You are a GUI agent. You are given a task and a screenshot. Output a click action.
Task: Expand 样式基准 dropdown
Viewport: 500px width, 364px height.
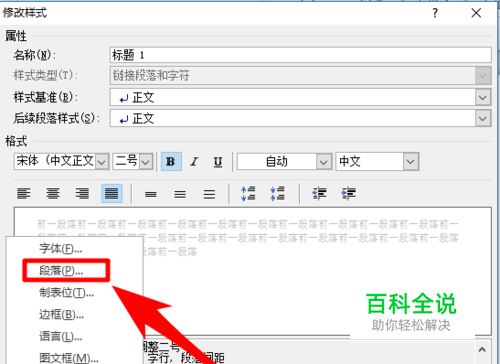pos(483,98)
